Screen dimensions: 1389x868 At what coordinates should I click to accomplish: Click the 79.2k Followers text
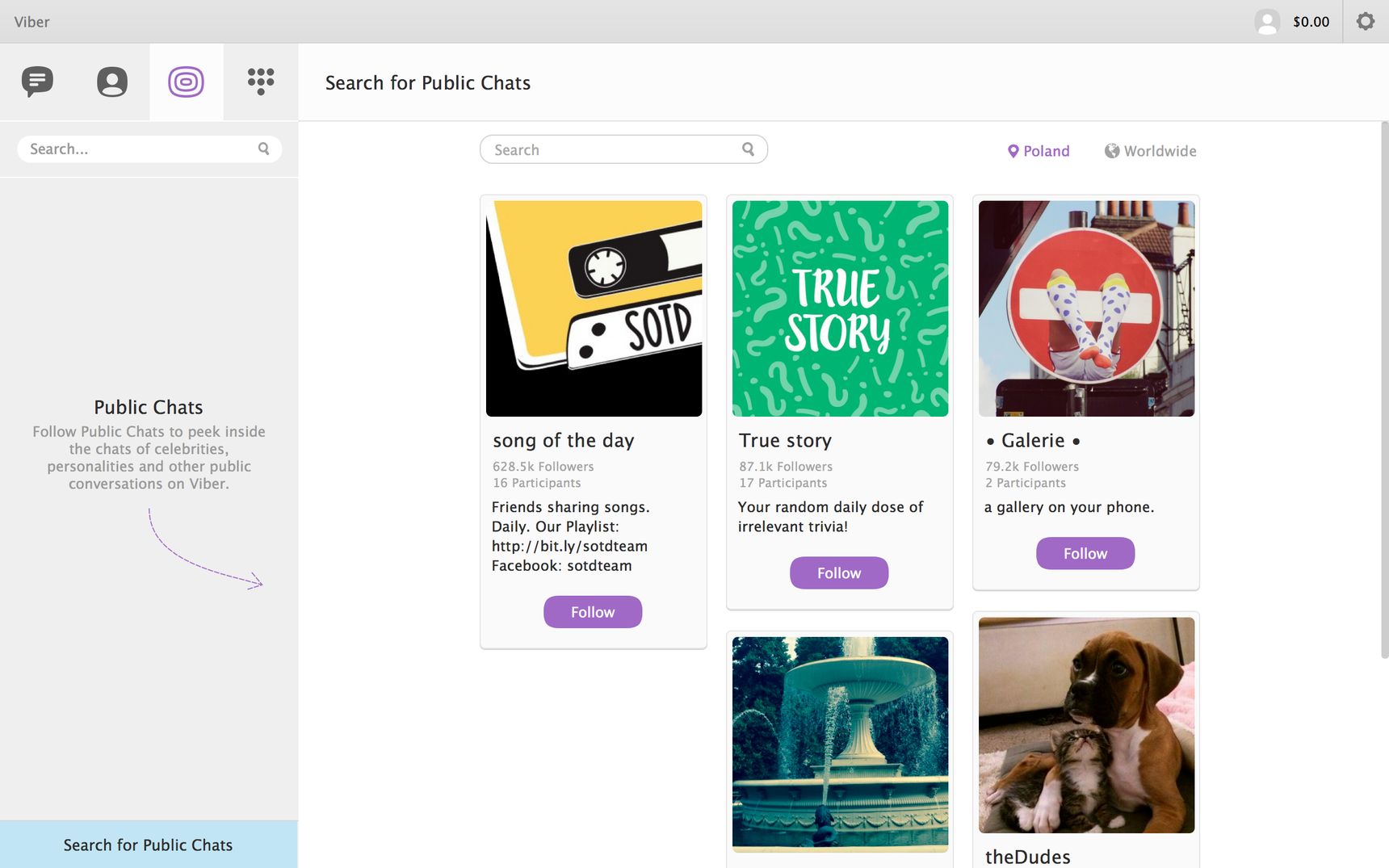[1032, 467]
